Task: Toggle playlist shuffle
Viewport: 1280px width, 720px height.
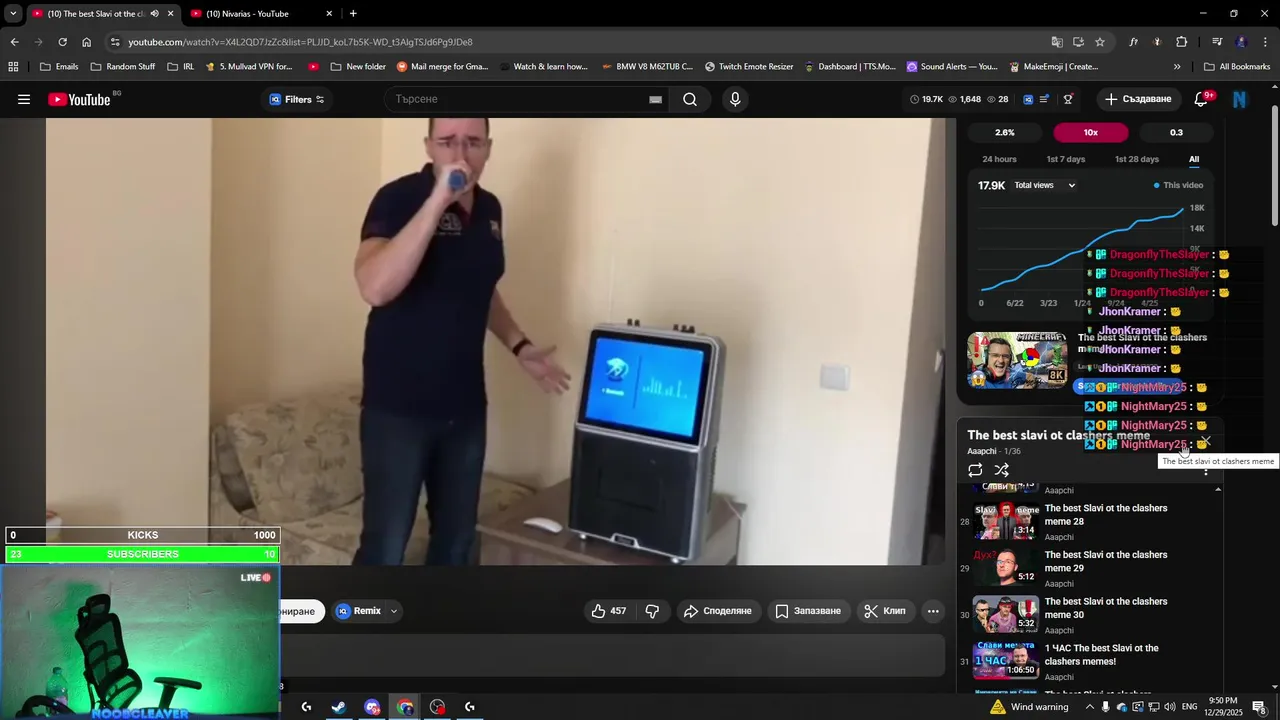Action: coord(1001,470)
